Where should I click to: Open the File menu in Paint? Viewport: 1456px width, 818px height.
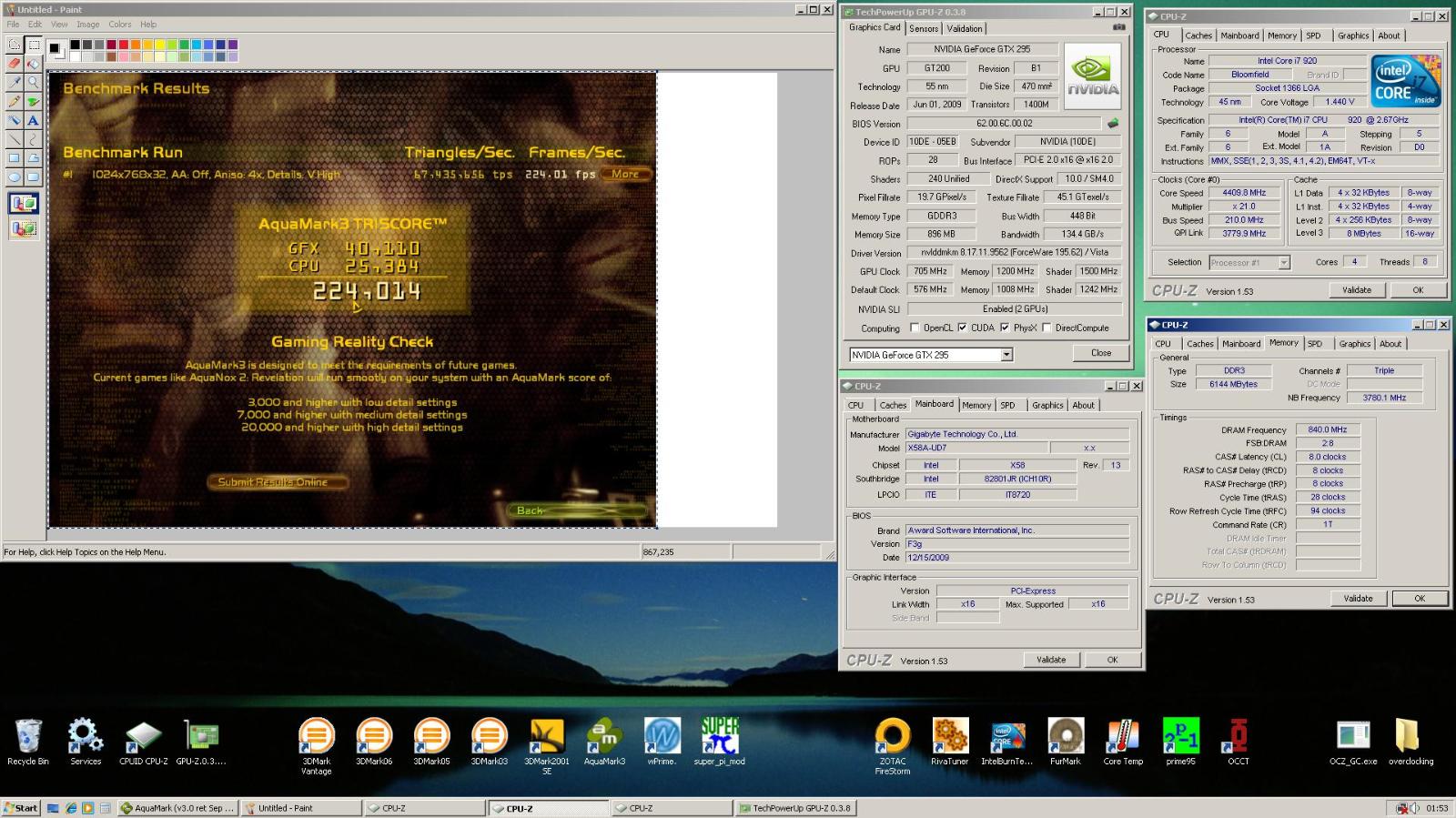click(13, 25)
